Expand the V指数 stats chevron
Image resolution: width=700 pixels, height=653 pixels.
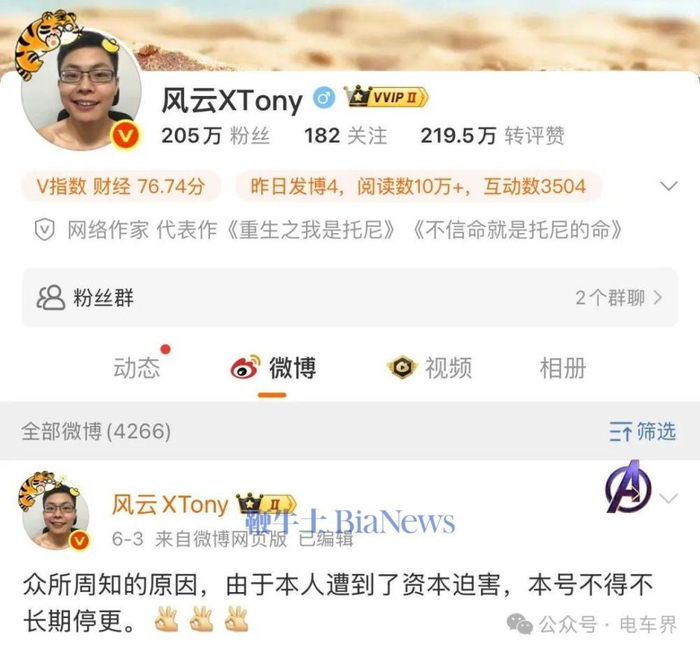[x=668, y=186]
